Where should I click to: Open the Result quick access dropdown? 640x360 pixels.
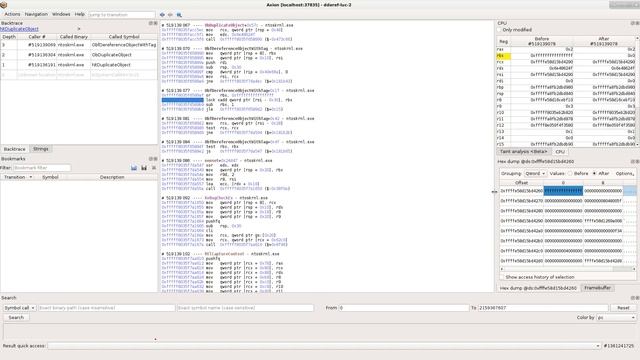tap(324, 346)
